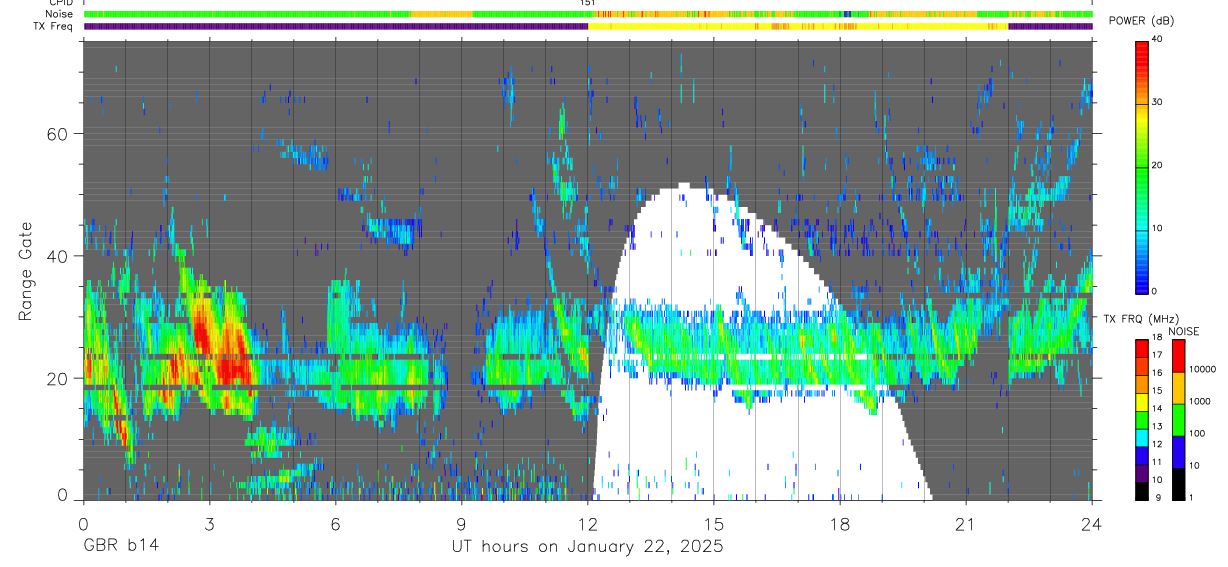Click the 18 tick on UT hours axis
The width and height of the screenshot is (1228, 567).
840,524
